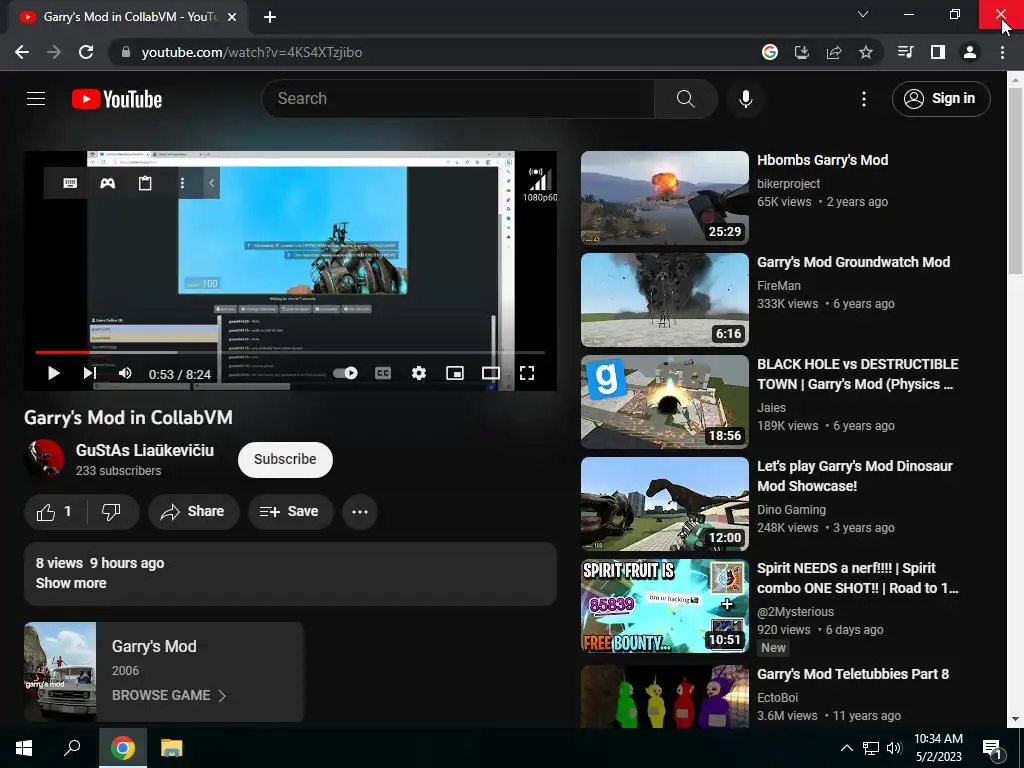Sign in to YouTube
Viewport: 1024px width, 768px height.
tap(941, 99)
